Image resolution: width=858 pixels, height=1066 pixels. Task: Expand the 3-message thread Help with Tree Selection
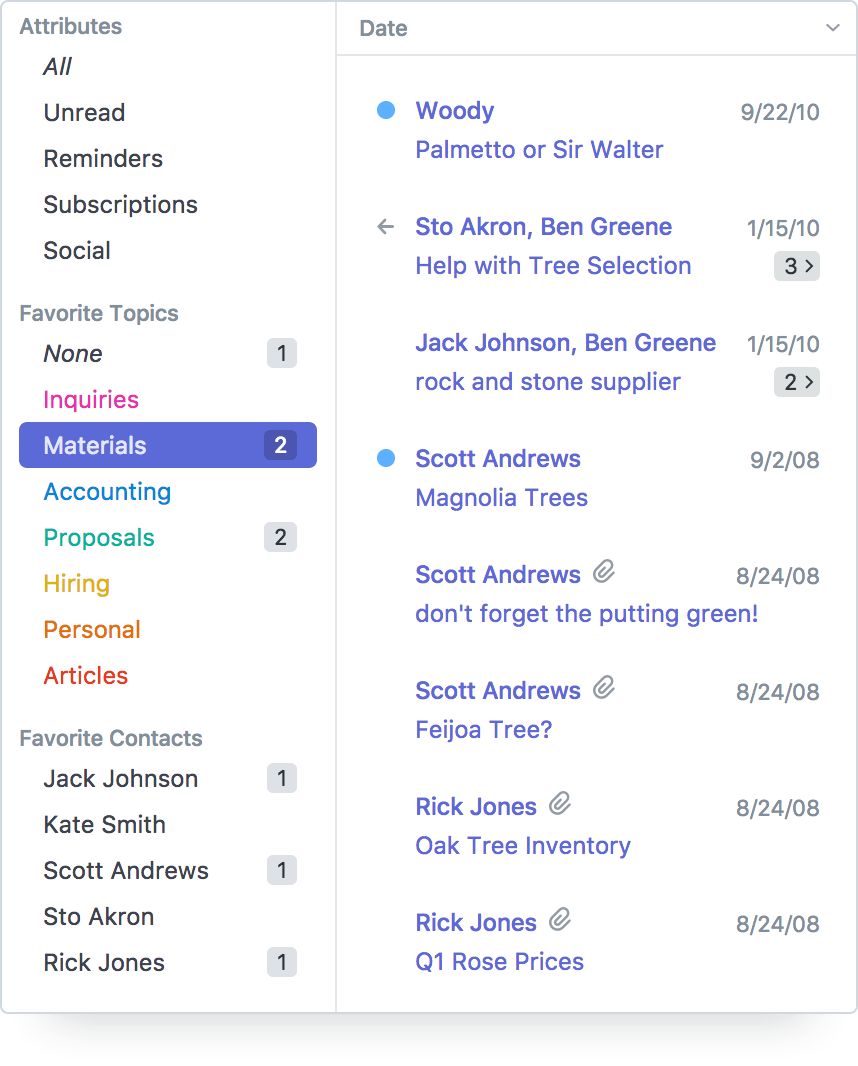pos(796,266)
